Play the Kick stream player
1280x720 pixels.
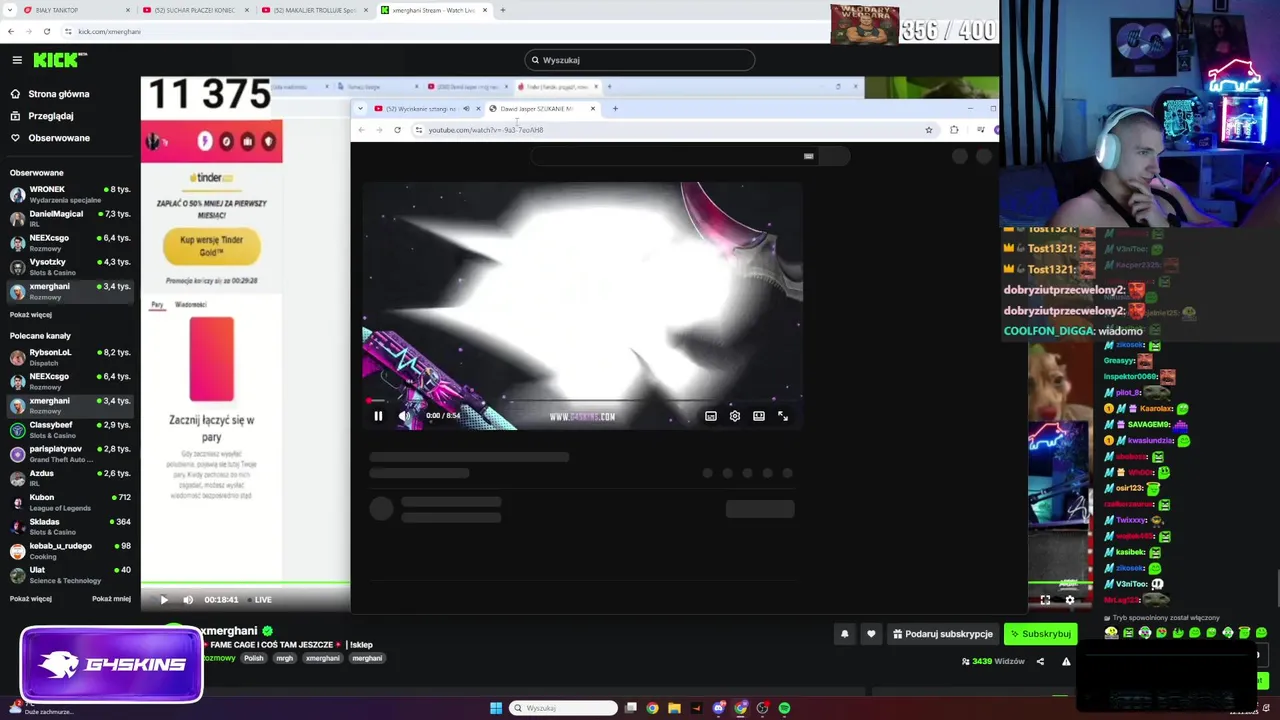[164, 600]
